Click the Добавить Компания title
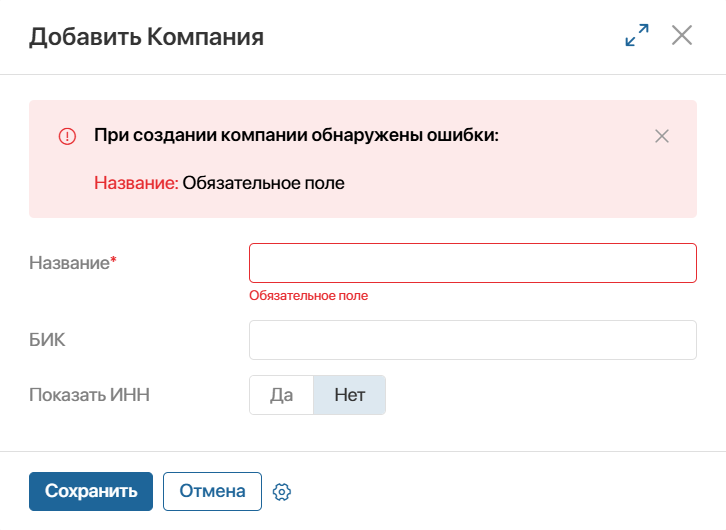Image resolution: width=726 pixels, height=530 pixels. [146, 37]
